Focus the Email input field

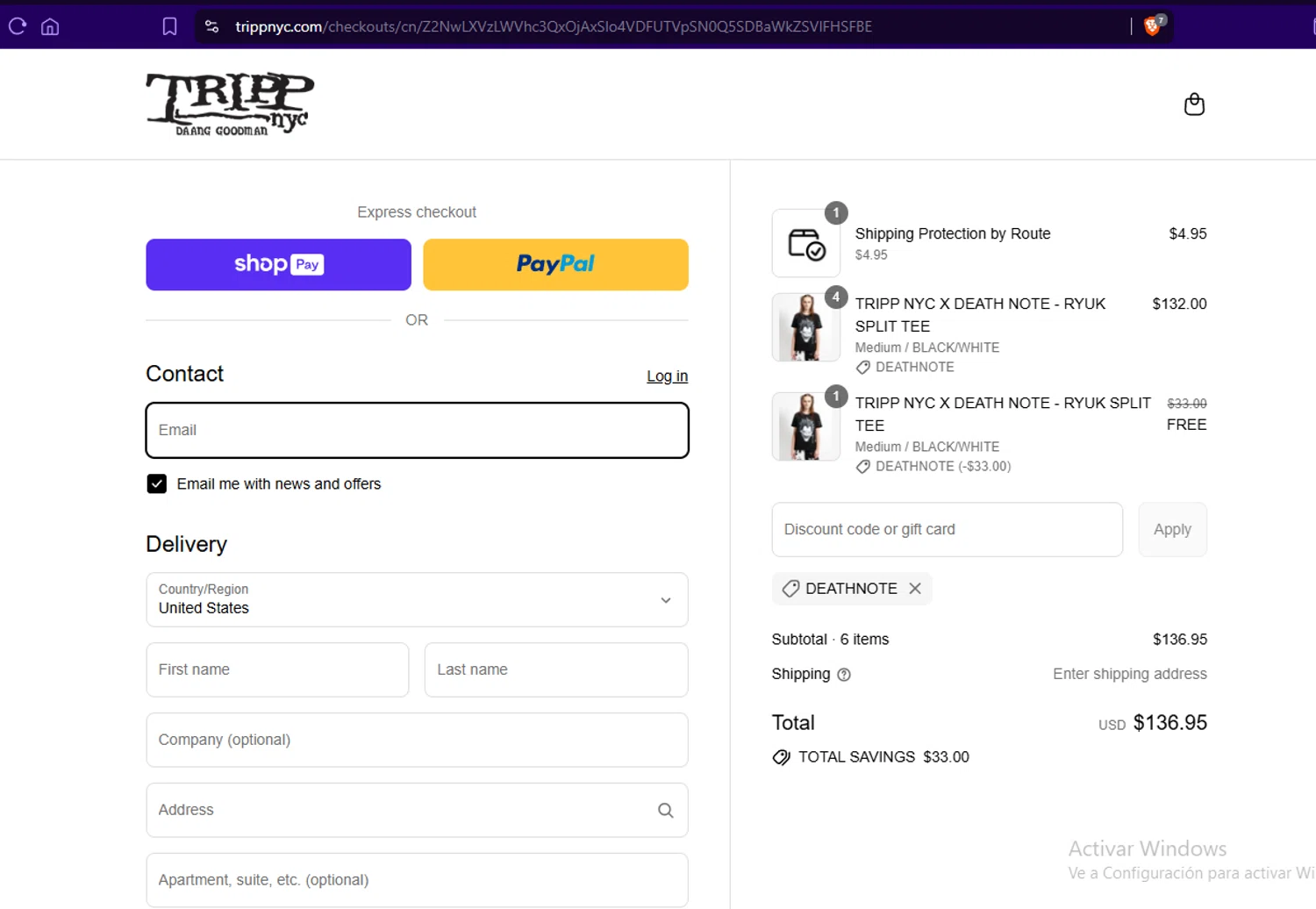(x=417, y=430)
